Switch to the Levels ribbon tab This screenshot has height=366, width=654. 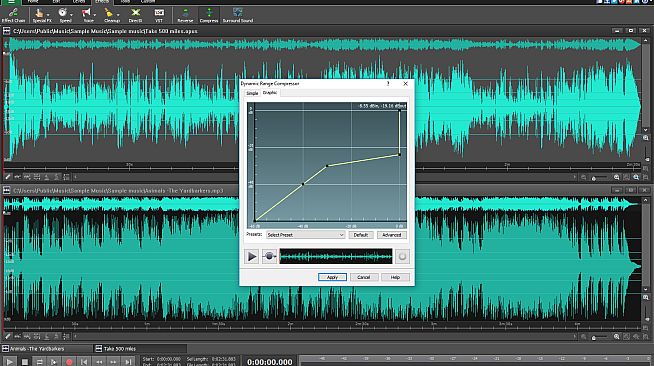79,2
